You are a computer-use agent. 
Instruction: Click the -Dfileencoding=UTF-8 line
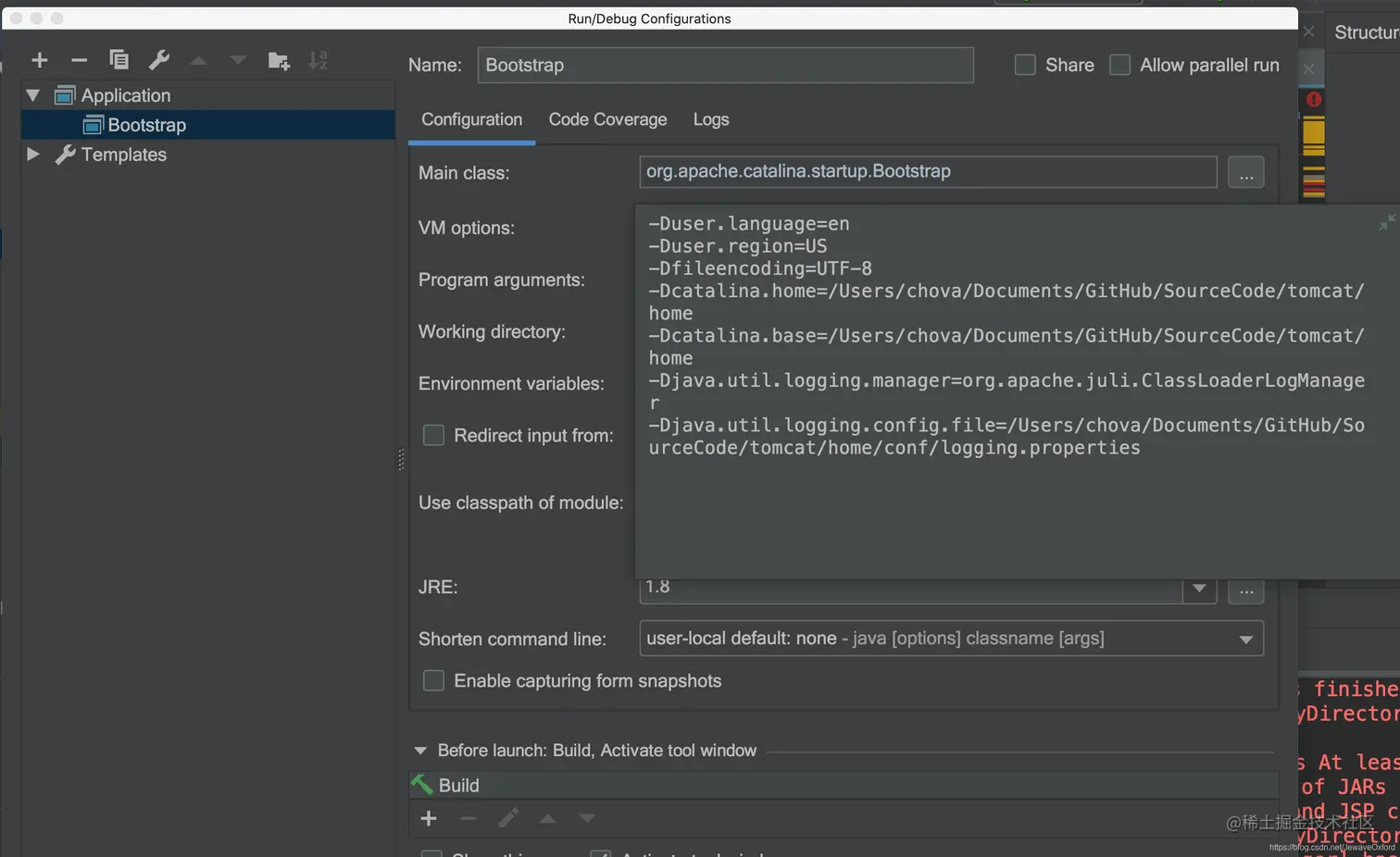760,268
